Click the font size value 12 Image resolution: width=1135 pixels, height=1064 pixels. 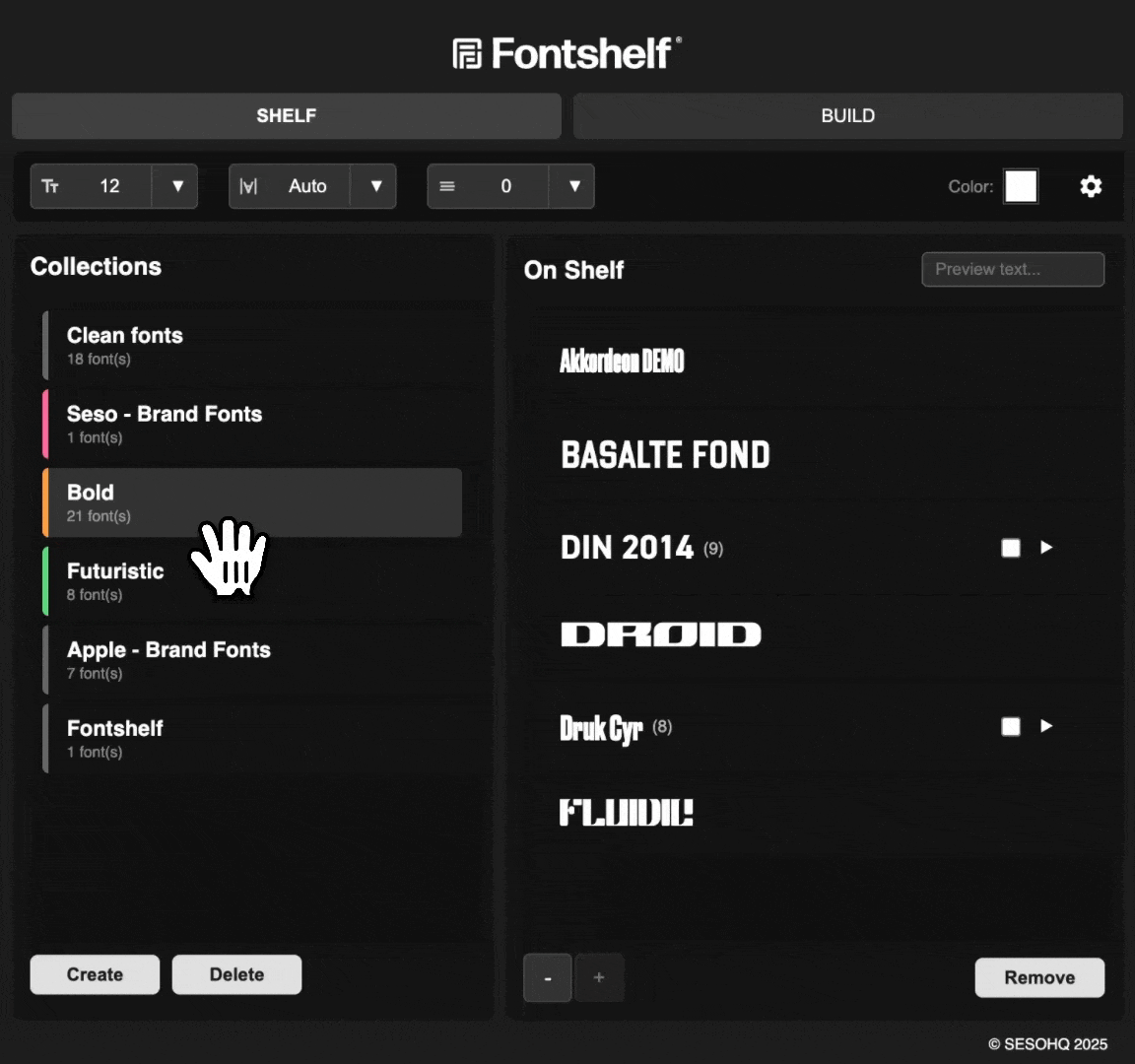109,186
